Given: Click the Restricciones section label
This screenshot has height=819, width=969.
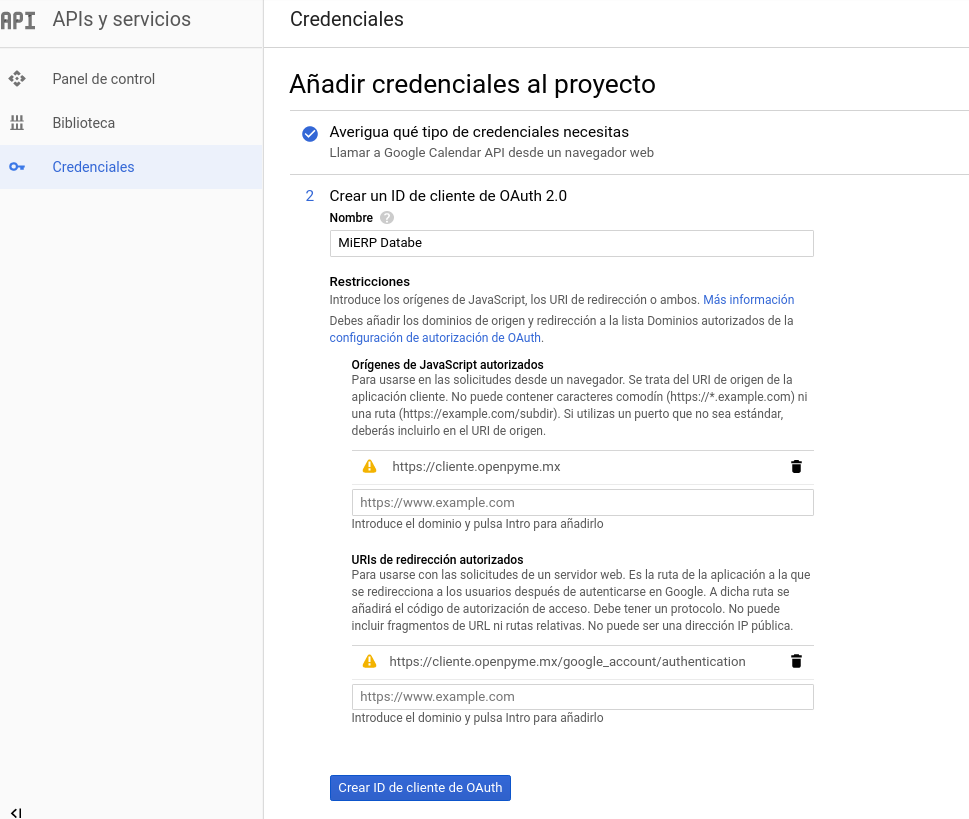Looking at the screenshot, I should [x=370, y=282].
